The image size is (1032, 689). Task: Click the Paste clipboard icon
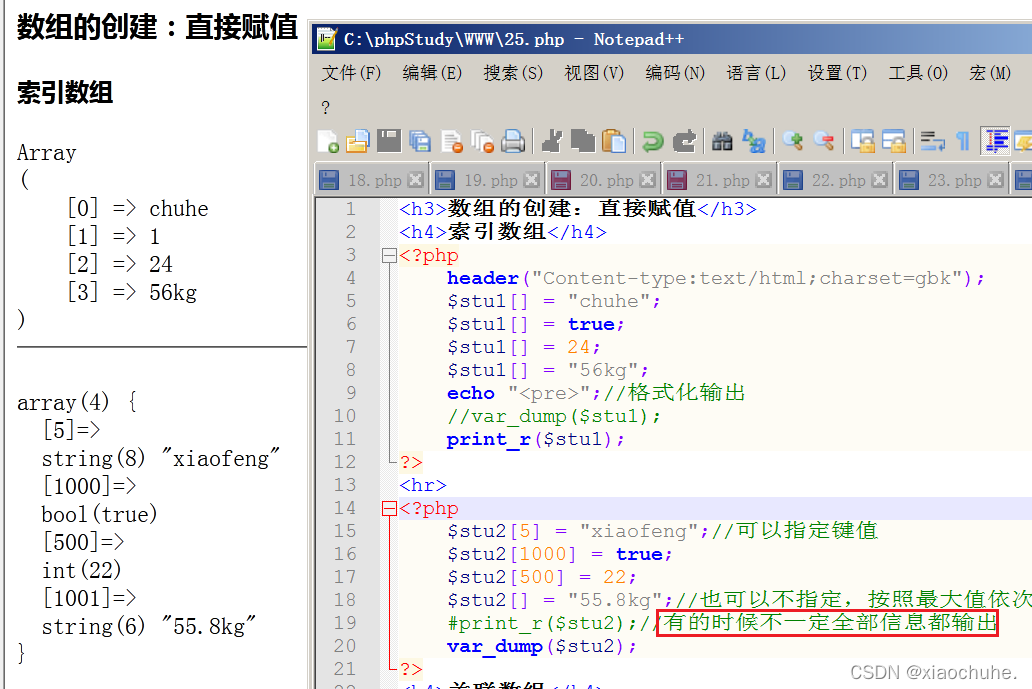point(613,141)
